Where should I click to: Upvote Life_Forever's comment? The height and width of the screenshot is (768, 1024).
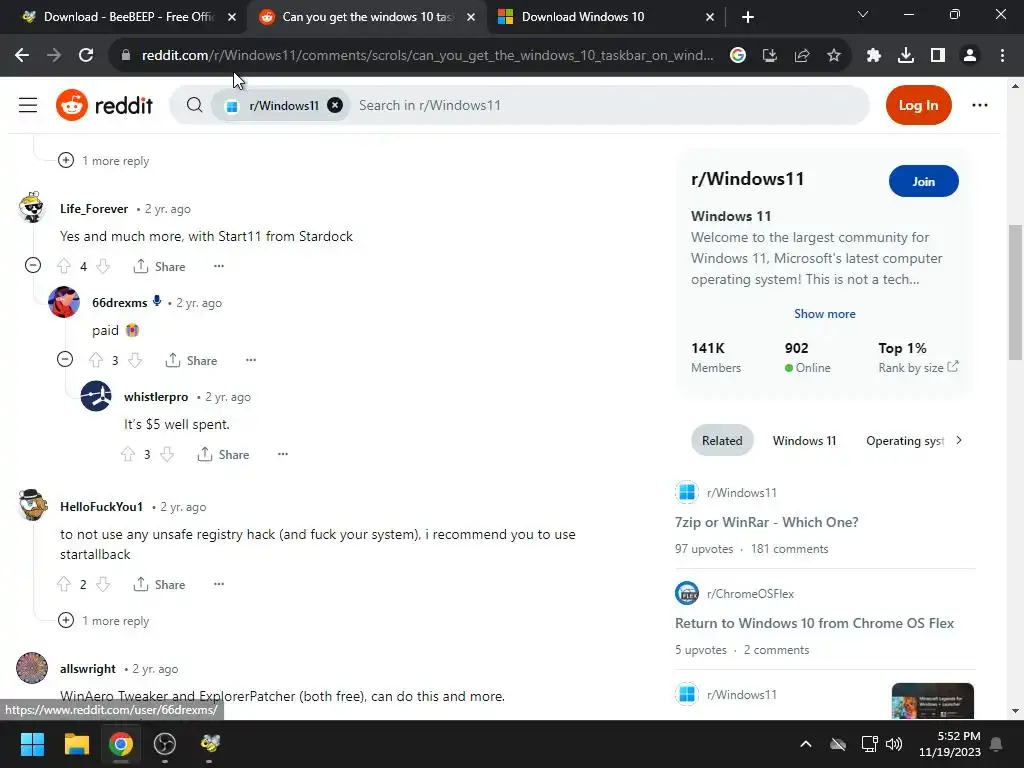[64, 266]
